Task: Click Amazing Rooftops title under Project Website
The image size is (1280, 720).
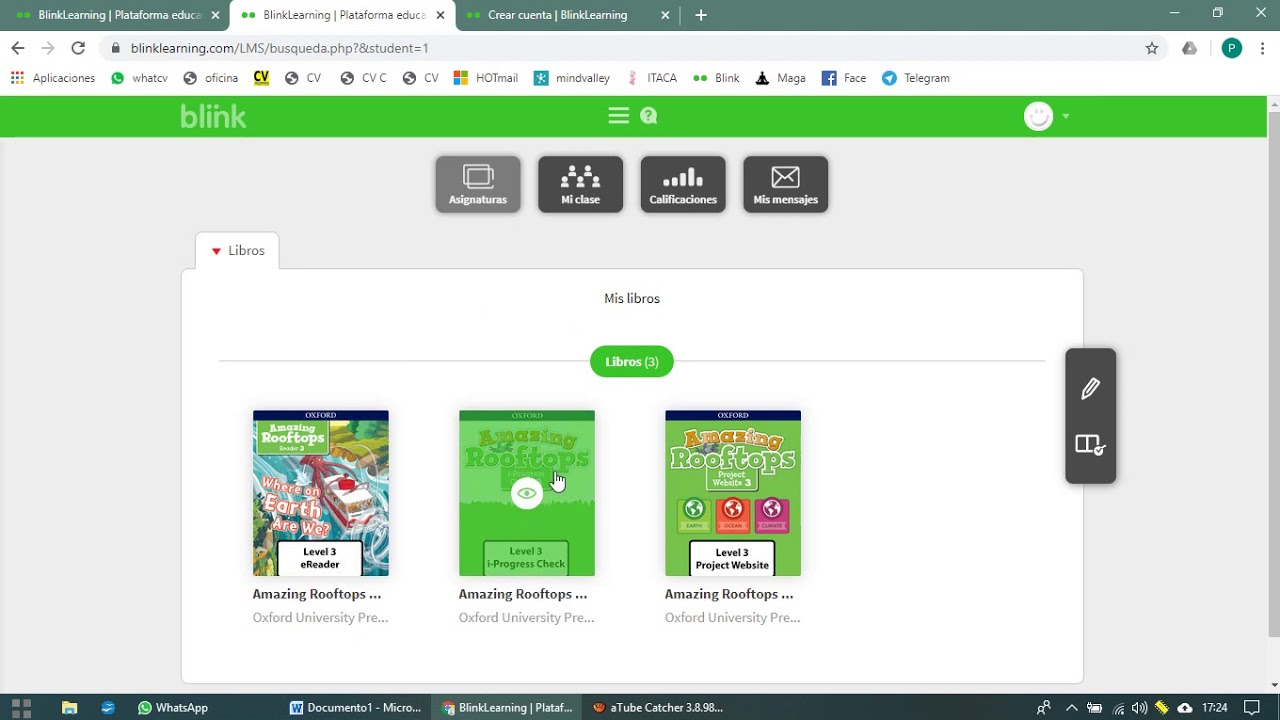Action: coord(729,594)
